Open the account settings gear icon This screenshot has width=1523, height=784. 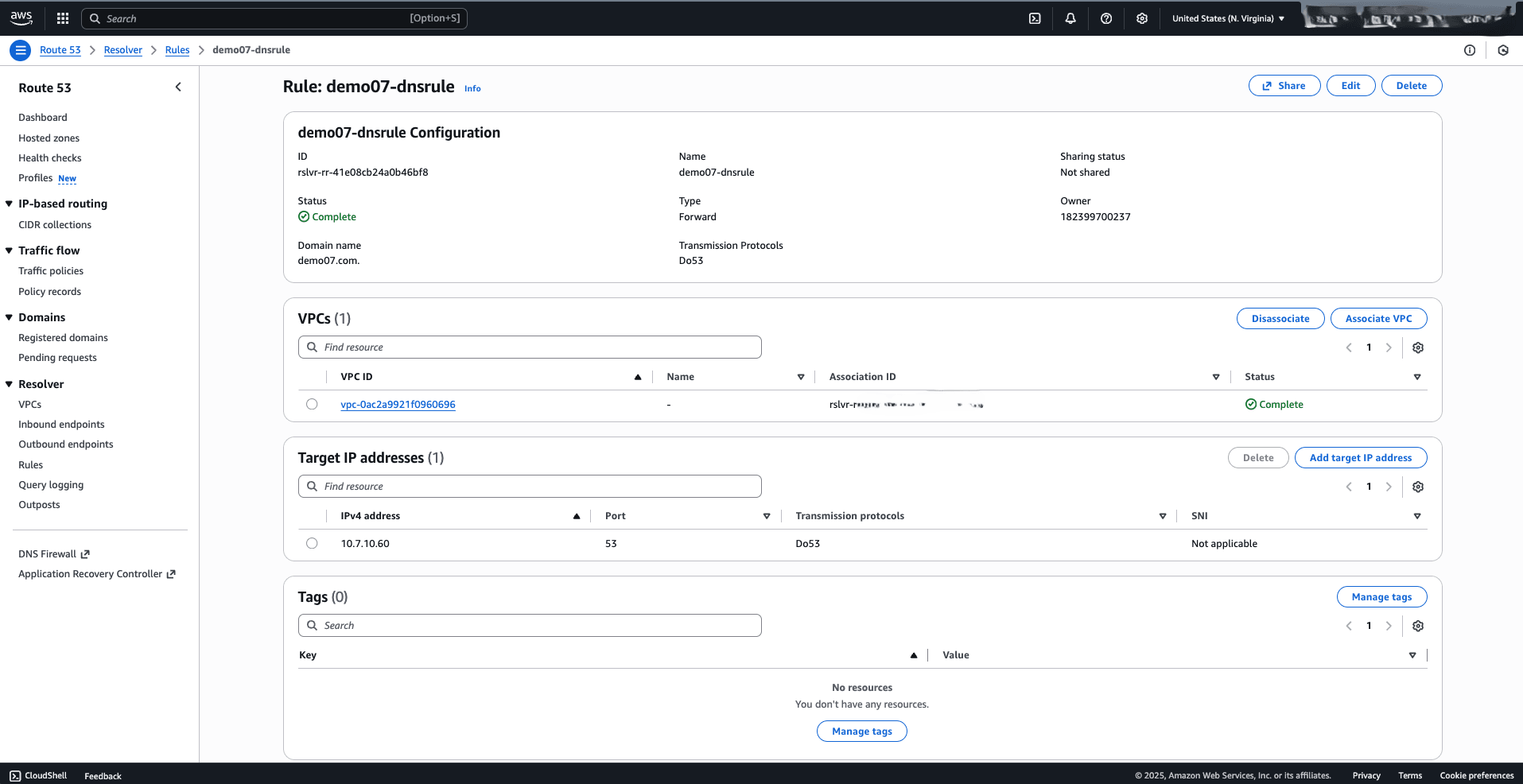click(x=1141, y=17)
